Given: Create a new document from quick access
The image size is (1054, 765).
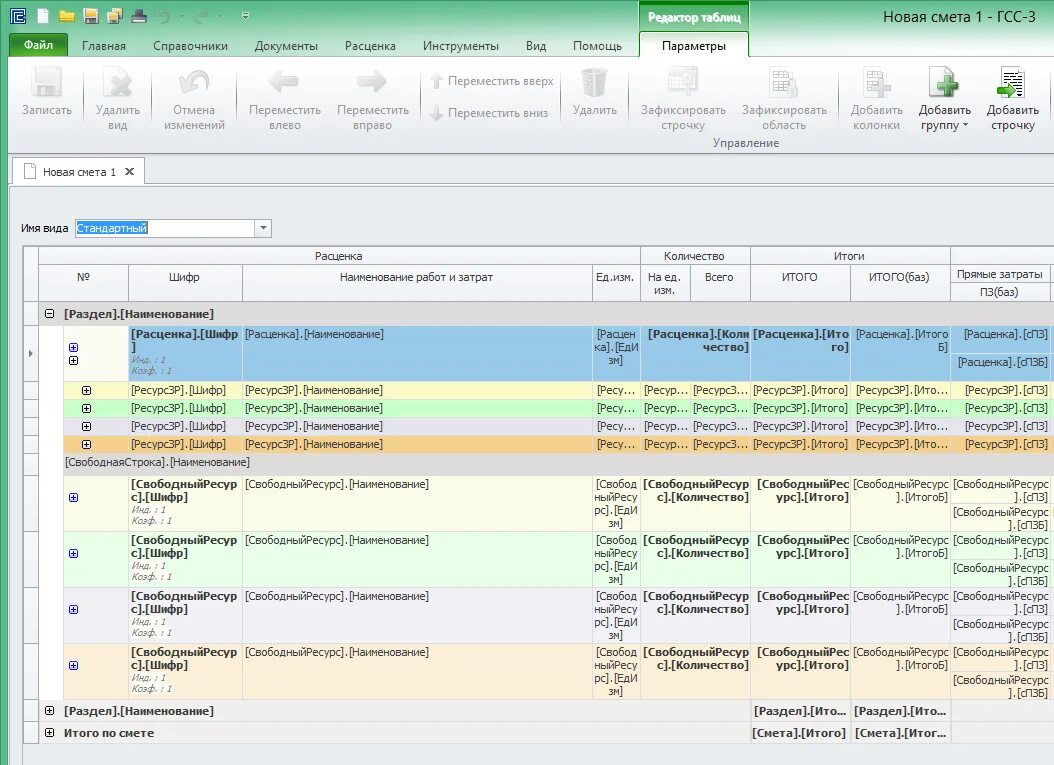Looking at the screenshot, I should click(x=42, y=15).
